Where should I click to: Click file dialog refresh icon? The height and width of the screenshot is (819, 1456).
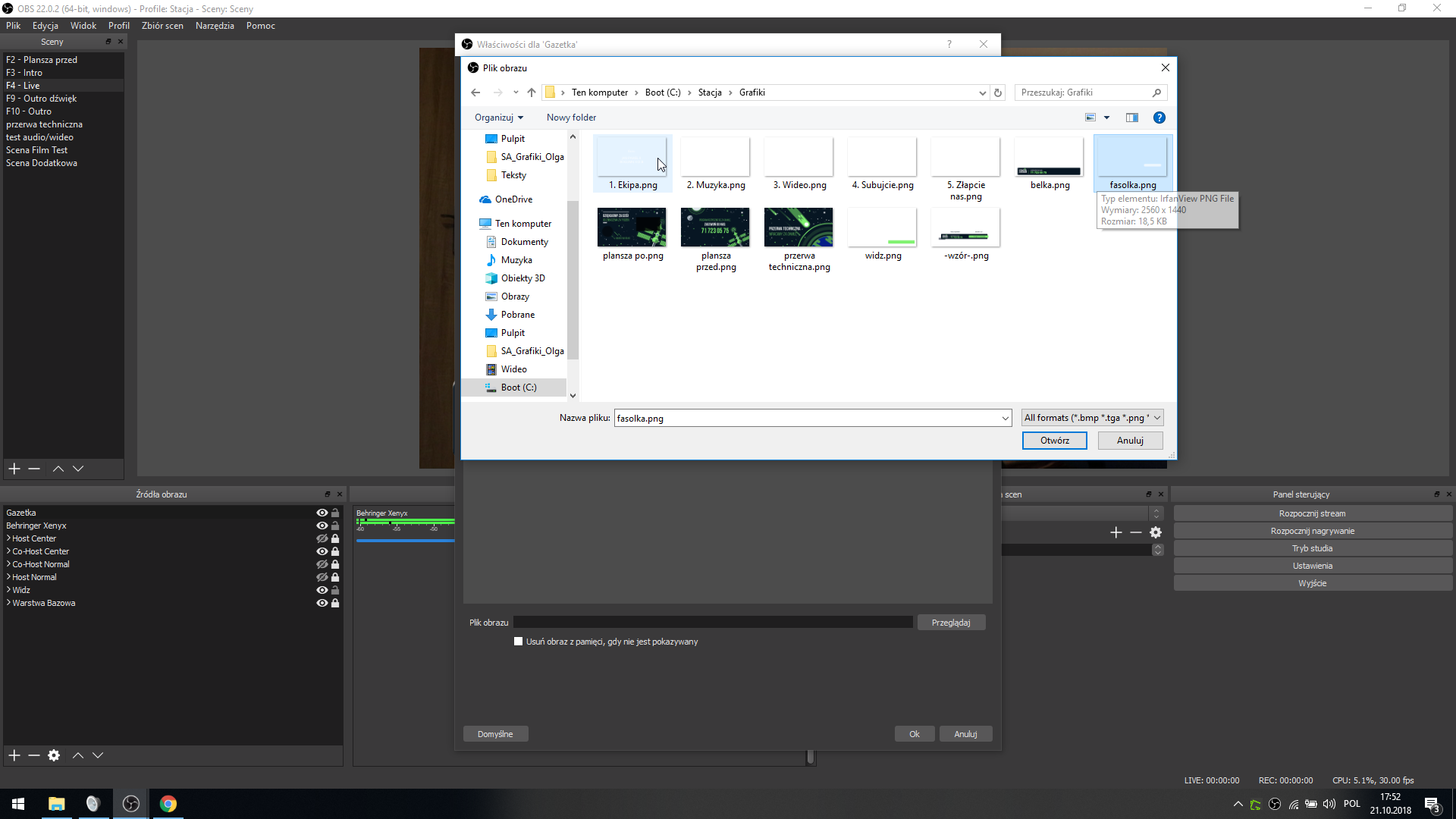click(998, 93)
